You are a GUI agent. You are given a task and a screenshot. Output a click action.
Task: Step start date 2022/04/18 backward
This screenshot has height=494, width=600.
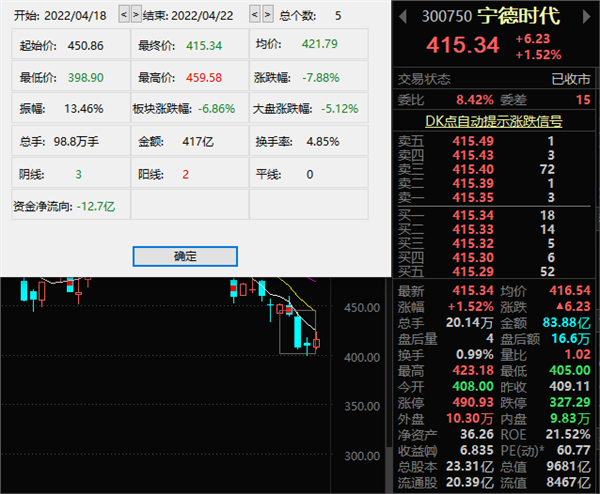[124, 15]
